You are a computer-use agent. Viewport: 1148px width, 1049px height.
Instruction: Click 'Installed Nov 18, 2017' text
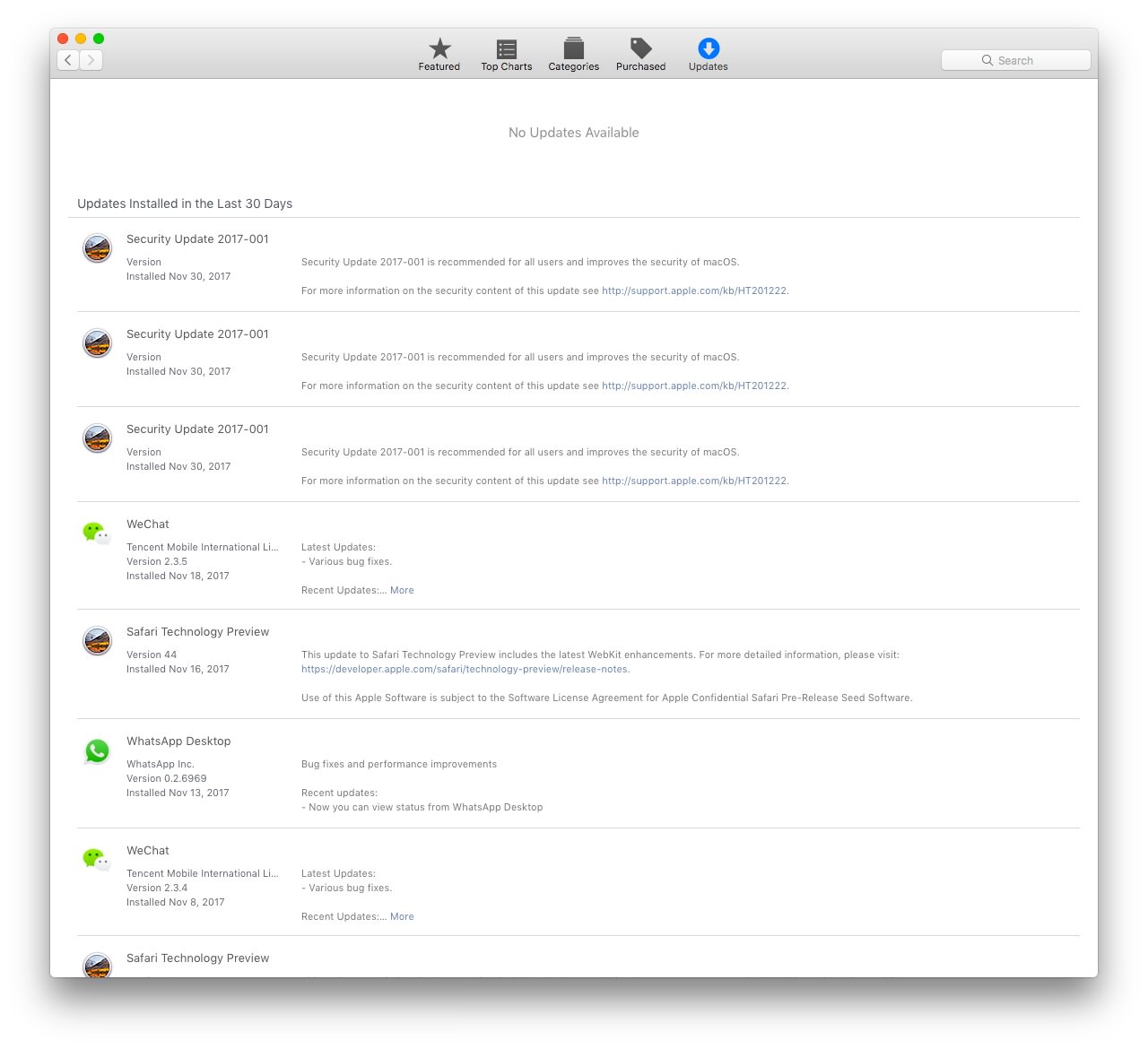coord(178,576)
